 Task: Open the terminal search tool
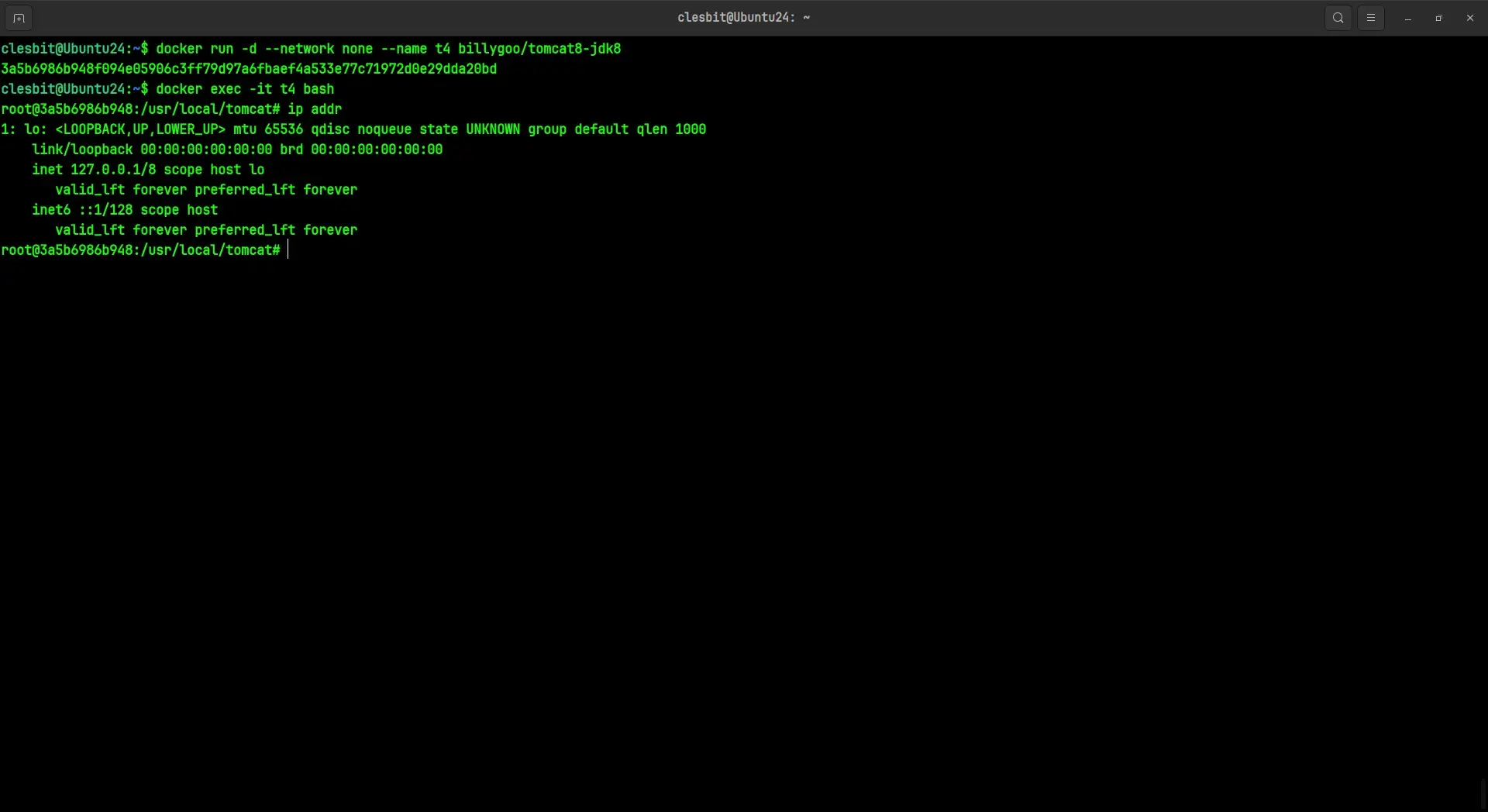point(1338,18)
